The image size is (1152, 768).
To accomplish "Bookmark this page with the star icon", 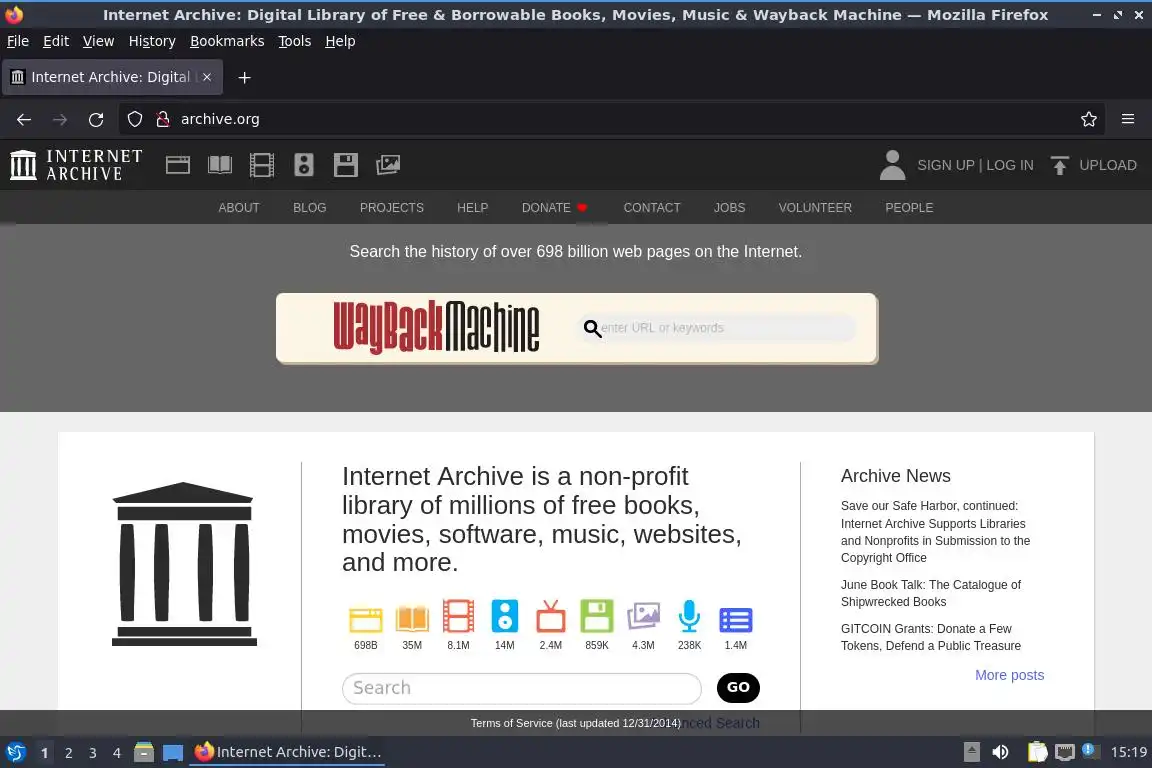I will click(1089, 119).
